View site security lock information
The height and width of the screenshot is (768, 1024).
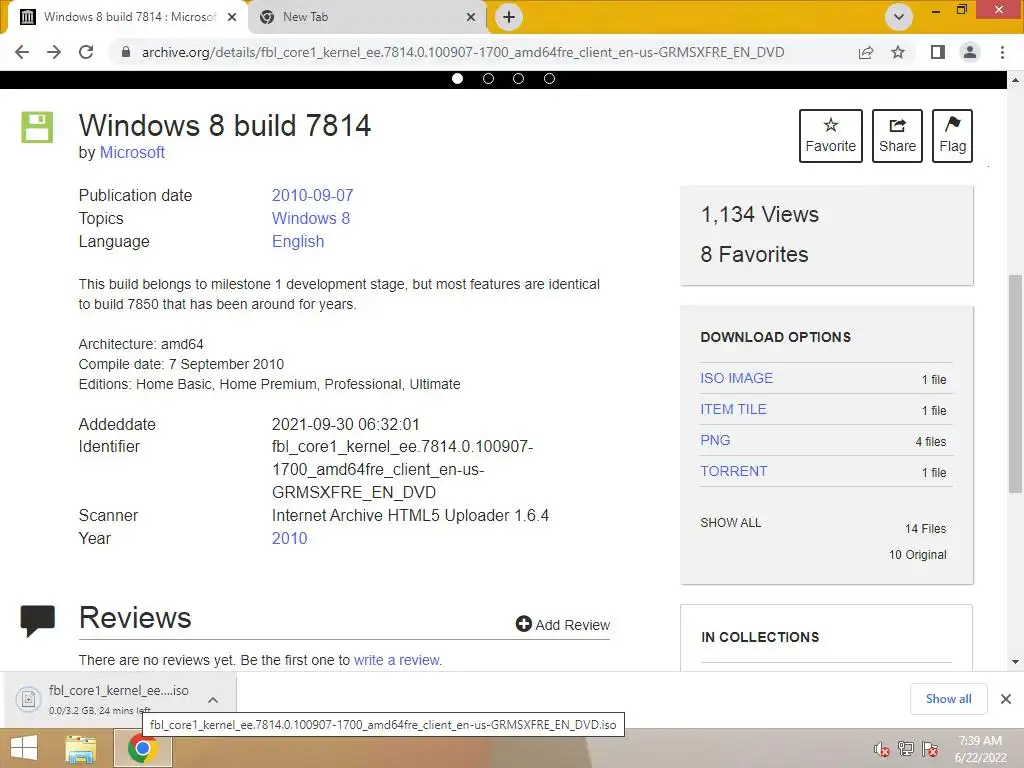[x=126, y=52]
